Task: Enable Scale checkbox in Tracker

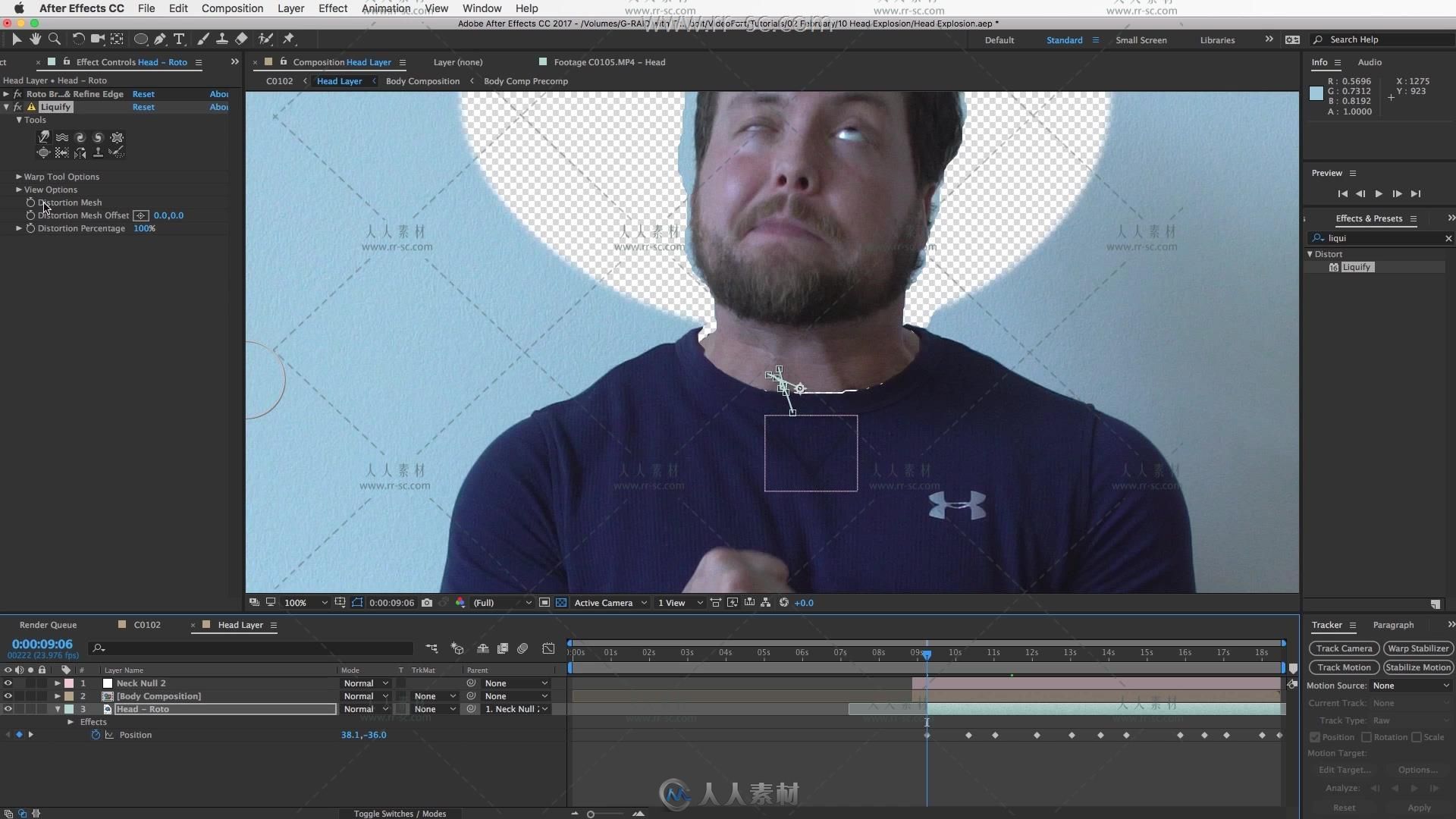Action: pyautogui.click(x=1417, y=737)
